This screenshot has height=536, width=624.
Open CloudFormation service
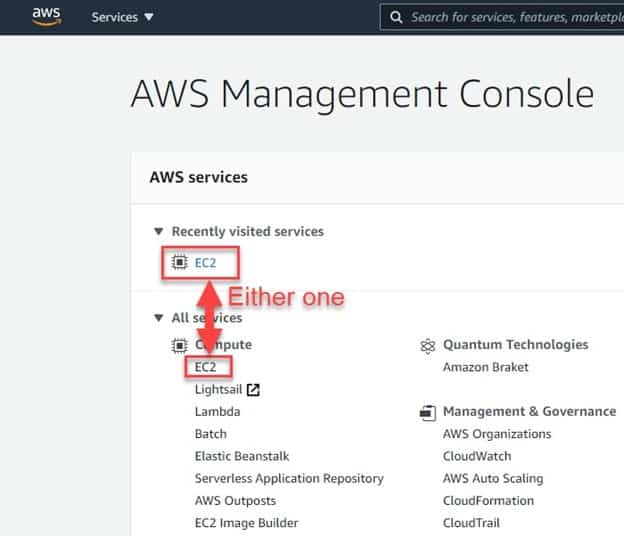[488, 501]
